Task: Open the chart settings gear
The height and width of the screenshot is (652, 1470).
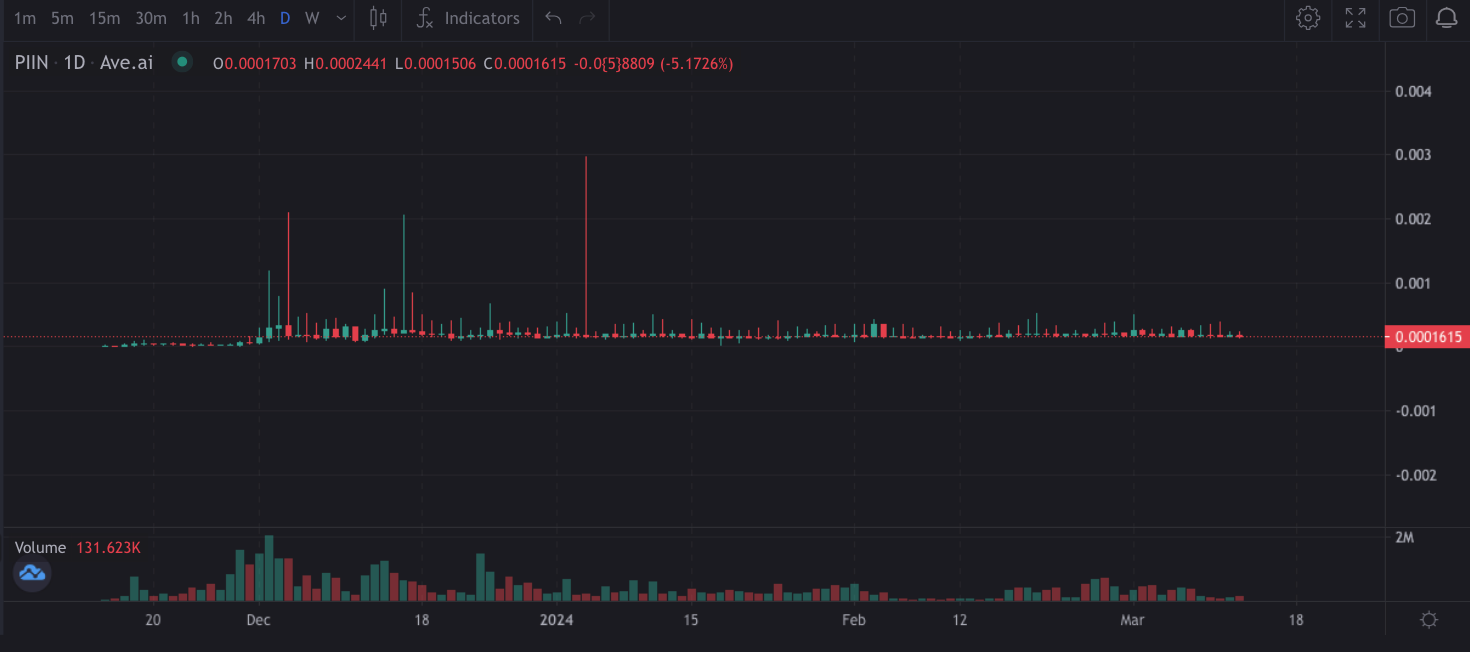Action: click(x=1308, y=18)
